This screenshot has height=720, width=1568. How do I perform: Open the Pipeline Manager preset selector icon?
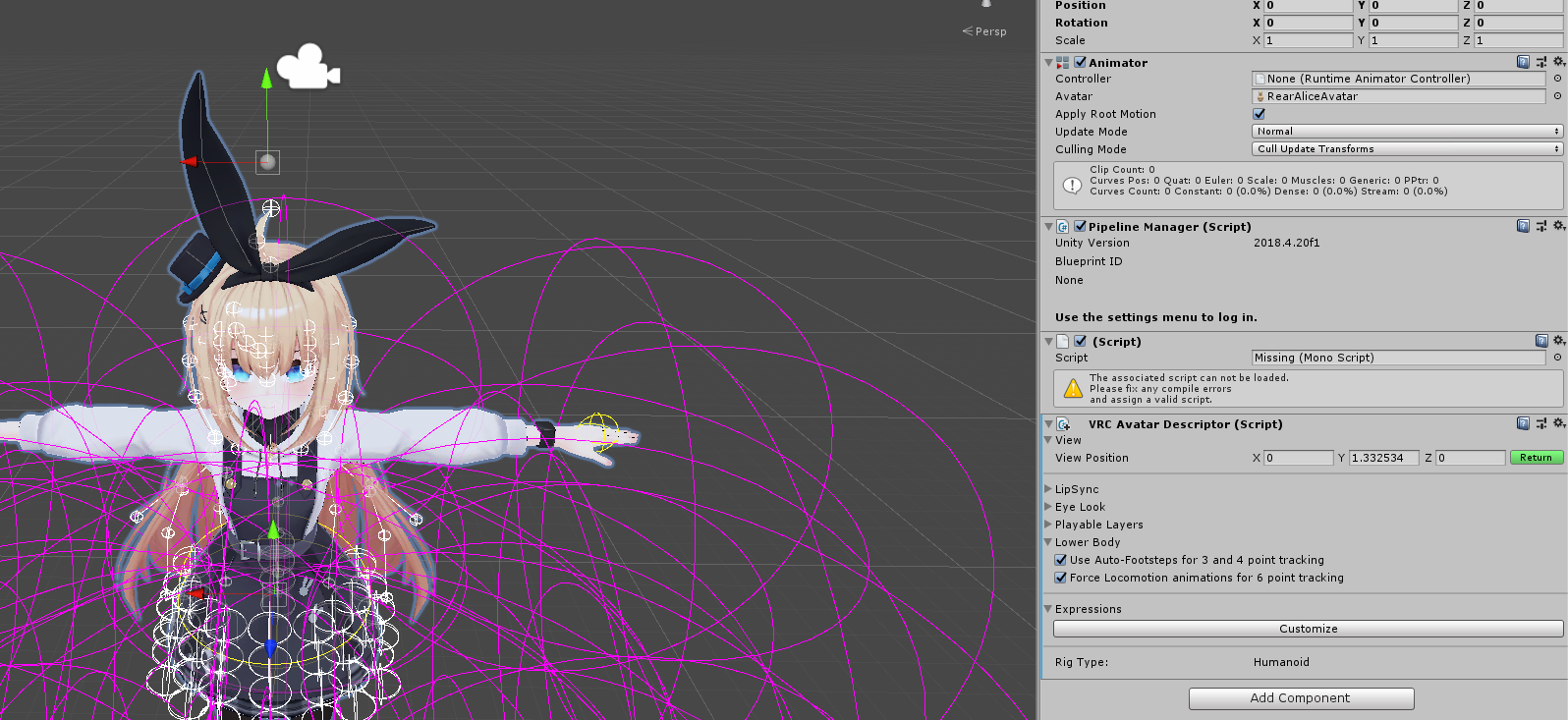[1541, 226]
